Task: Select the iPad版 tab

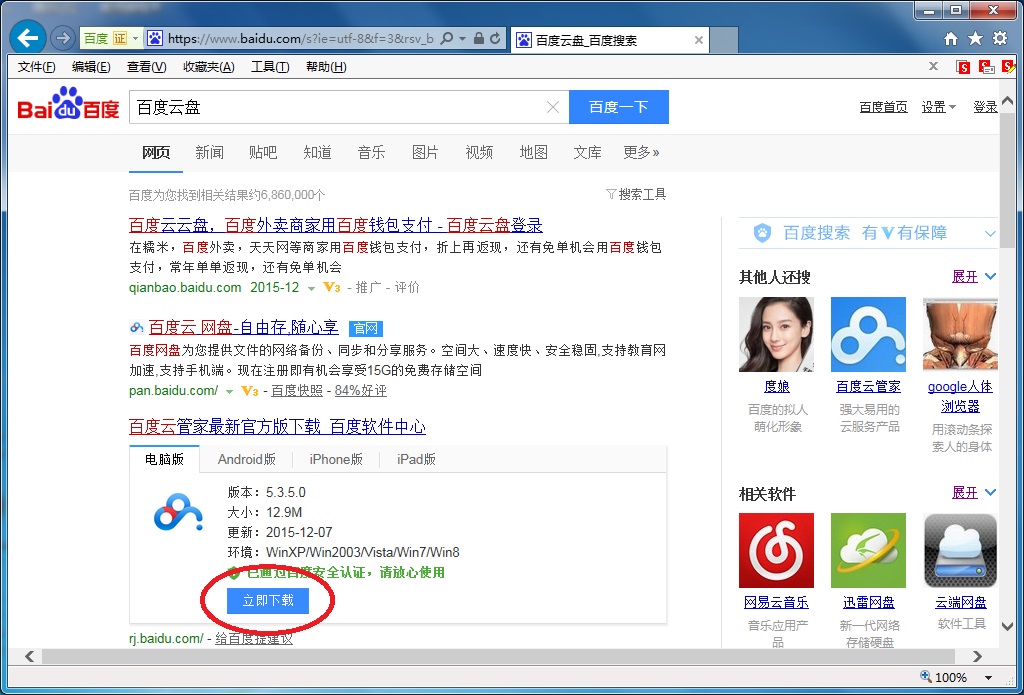Action: point(416,459)
